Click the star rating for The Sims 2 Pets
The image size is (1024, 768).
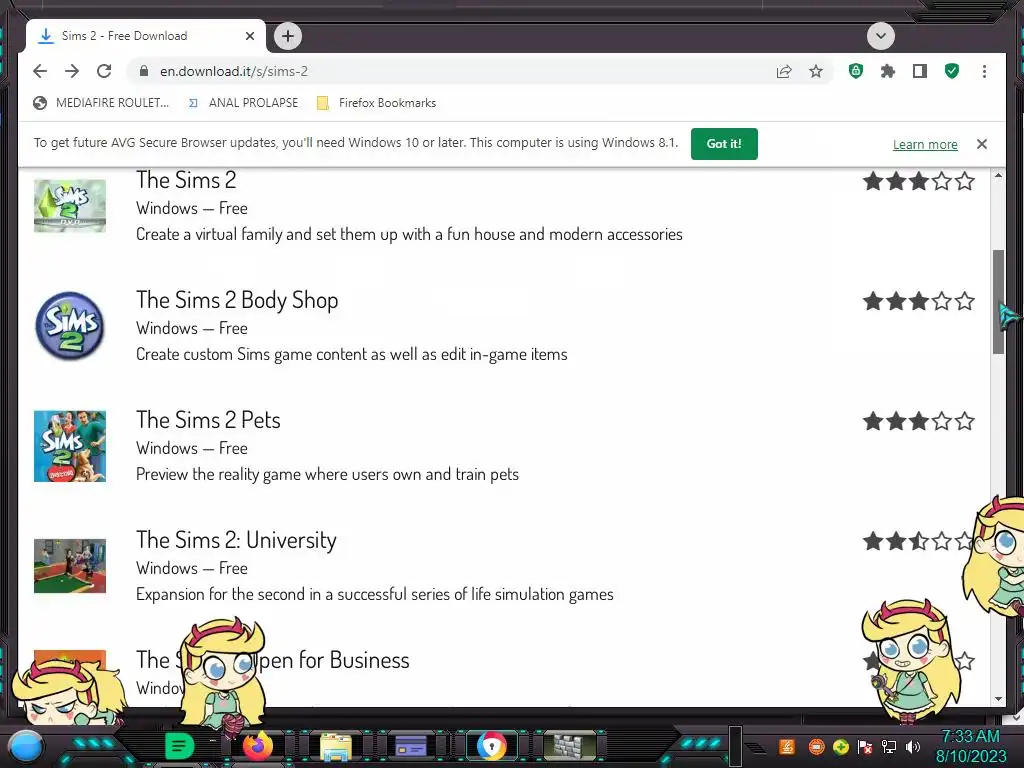tap(919, 421)
